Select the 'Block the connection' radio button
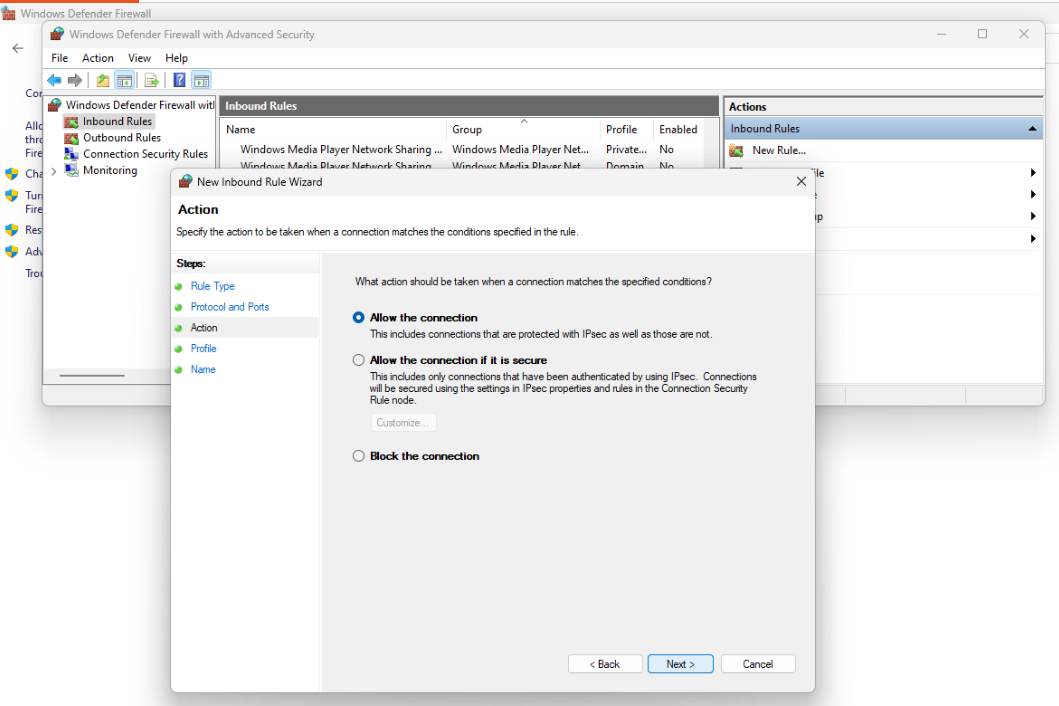 359,456
